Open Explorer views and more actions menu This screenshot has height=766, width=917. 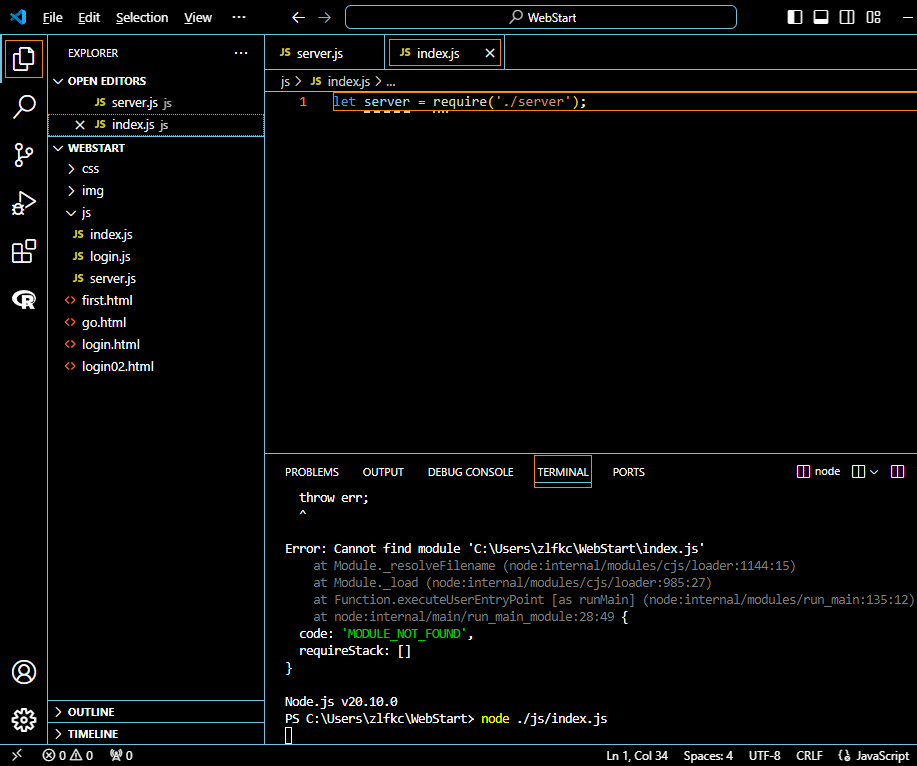241,53
